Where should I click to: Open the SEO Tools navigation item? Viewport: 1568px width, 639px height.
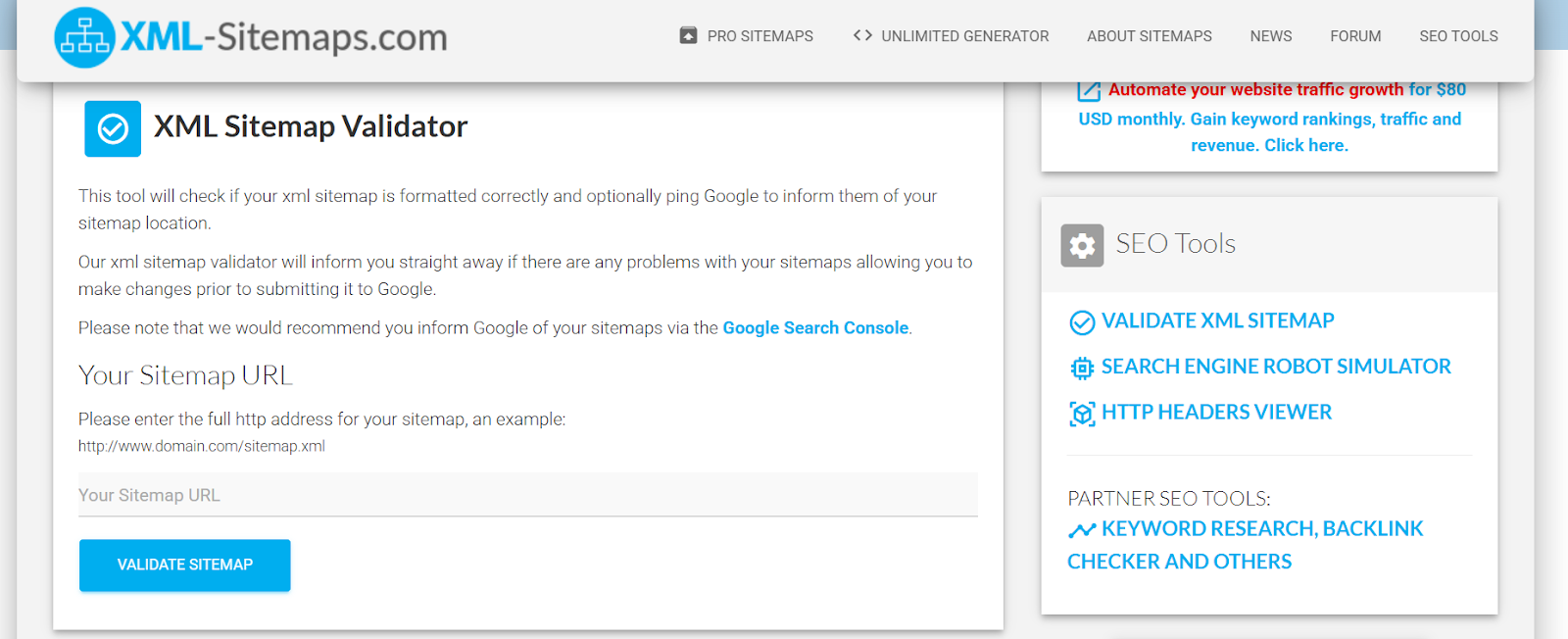(x=1458, y=36)
